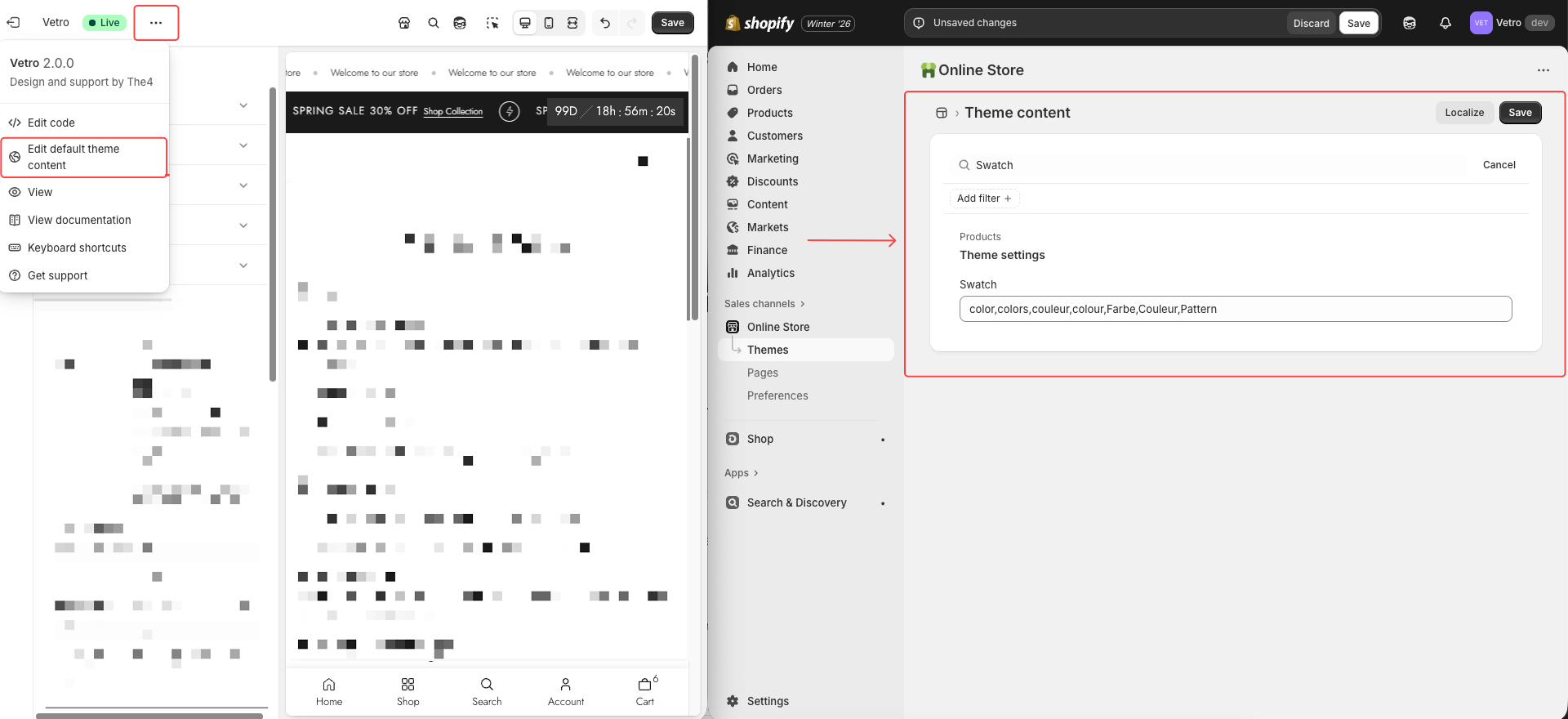
Task: Choose Edit code from the menu
Action: click(x=51, y=123)
